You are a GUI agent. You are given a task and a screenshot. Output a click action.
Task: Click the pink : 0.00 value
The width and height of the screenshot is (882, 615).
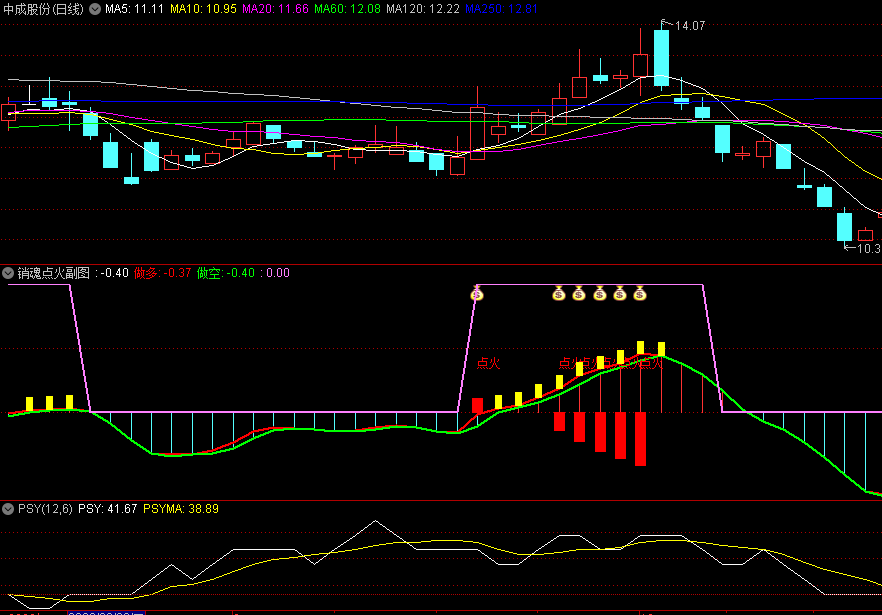[x=275, y=273]
